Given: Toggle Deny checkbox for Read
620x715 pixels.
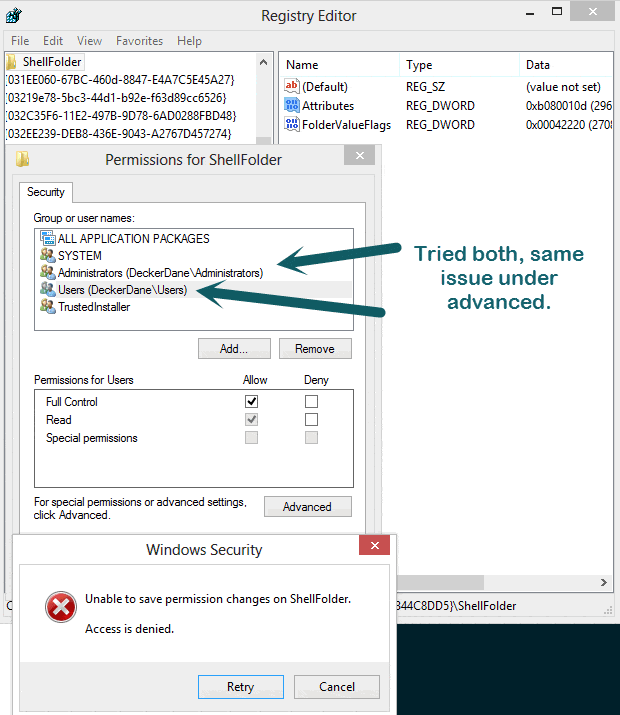Looking at the screenshot, I should click(311, 420).
